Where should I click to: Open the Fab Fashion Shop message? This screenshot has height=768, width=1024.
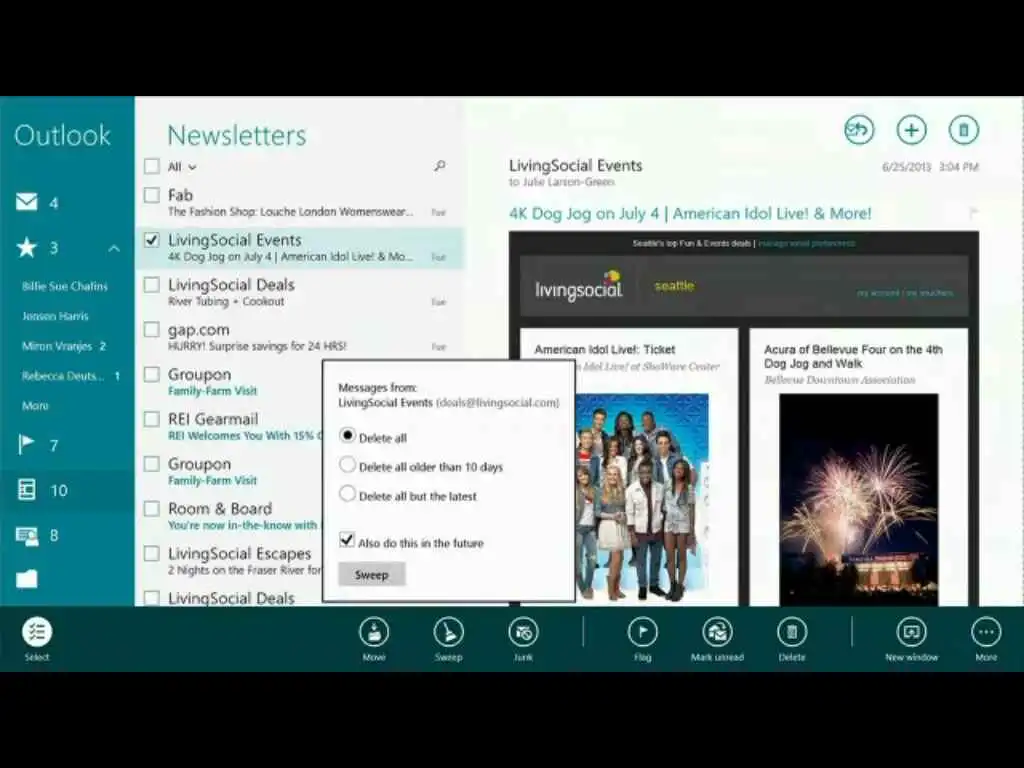(x=300, y=203)
